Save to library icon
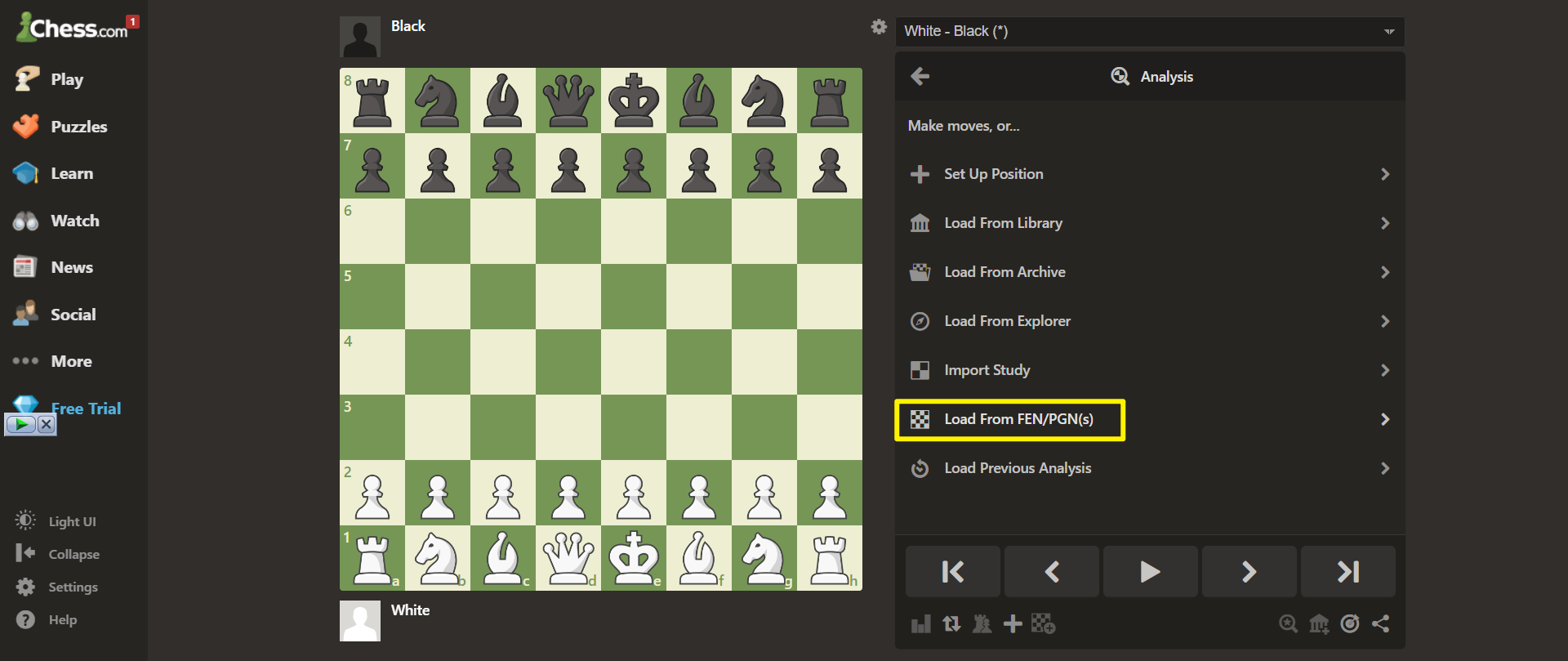The height and width of the screenshot is (661, 1568). [1319, 624]
